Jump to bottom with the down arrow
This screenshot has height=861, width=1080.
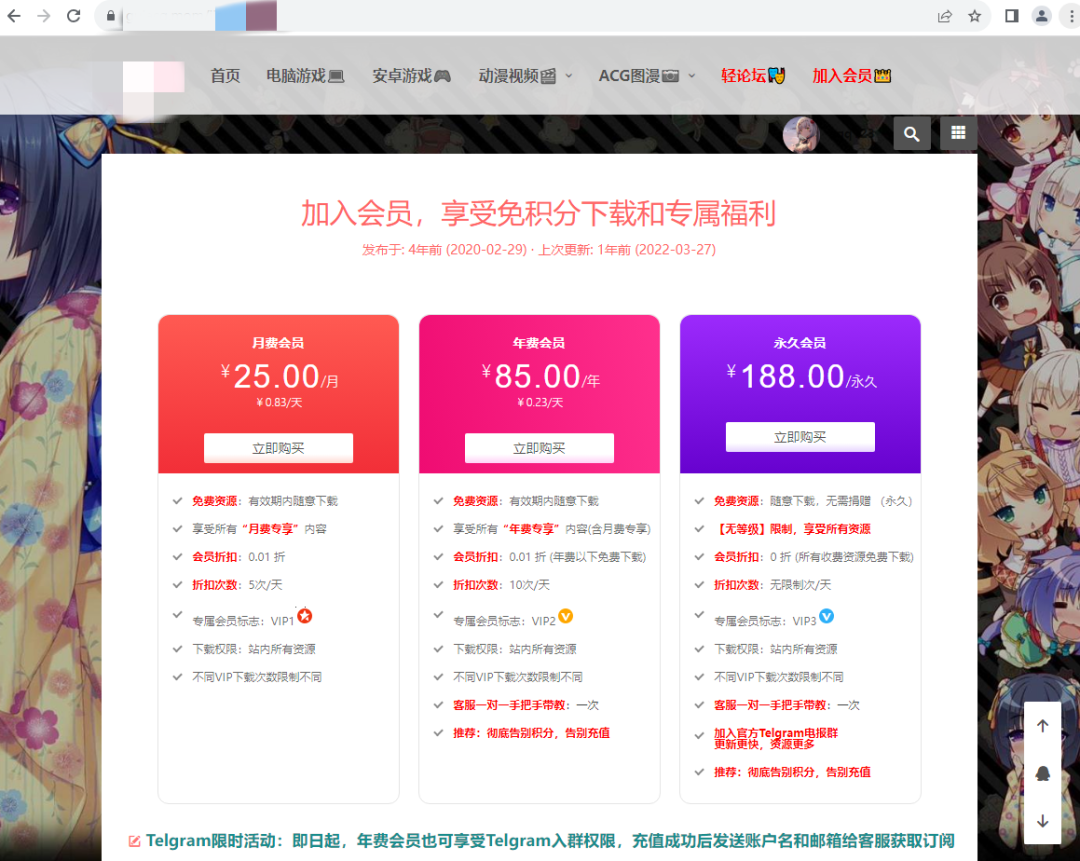(1043, 821)
